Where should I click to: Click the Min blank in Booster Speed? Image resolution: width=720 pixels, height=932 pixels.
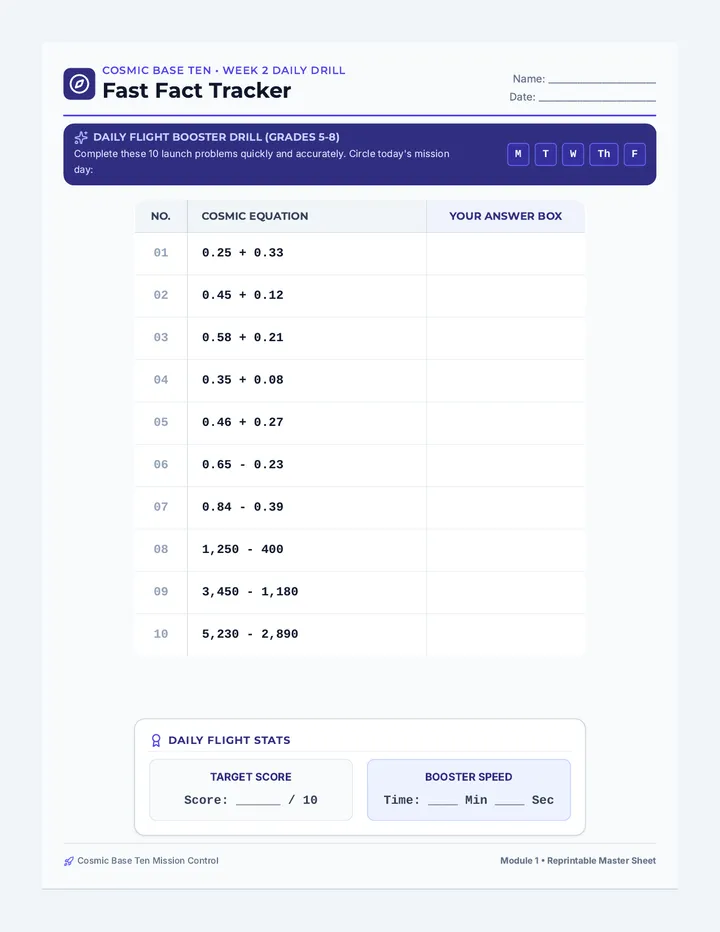[443, 800]
